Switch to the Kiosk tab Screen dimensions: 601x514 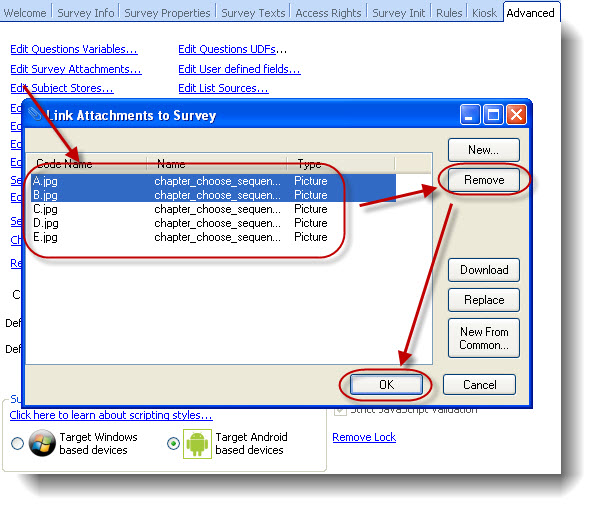(484, 13)
